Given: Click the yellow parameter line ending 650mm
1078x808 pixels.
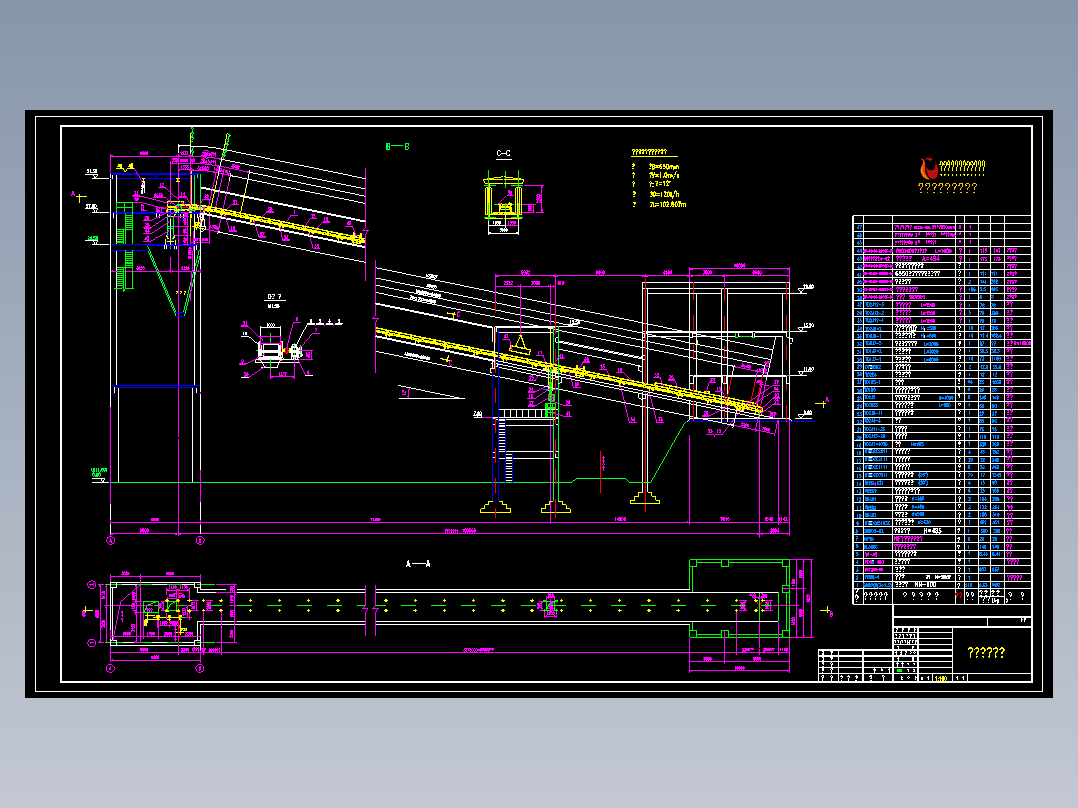Looking at the screenshot, I should (x=655, y=166).
